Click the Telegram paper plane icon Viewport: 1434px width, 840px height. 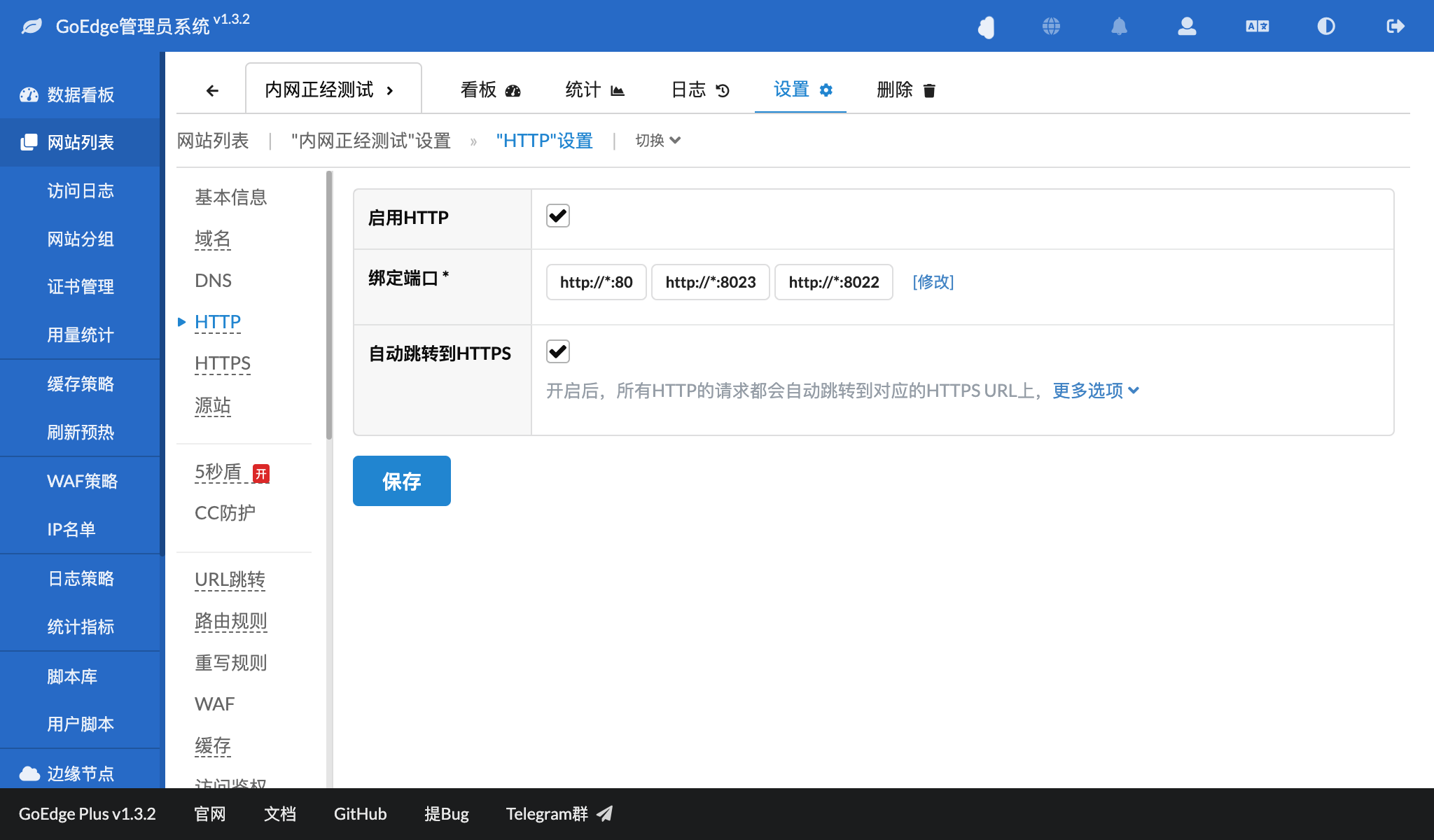(x=604, y=813)
